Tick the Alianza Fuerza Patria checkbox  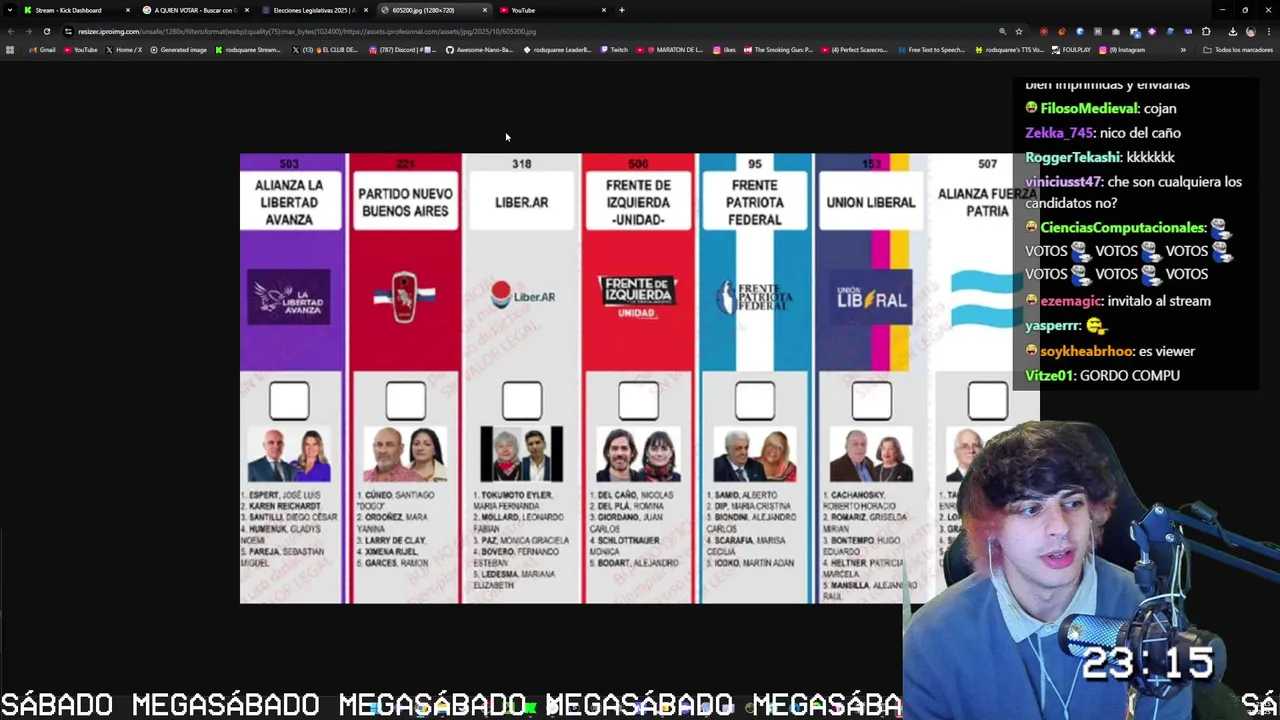pos(988,401)
